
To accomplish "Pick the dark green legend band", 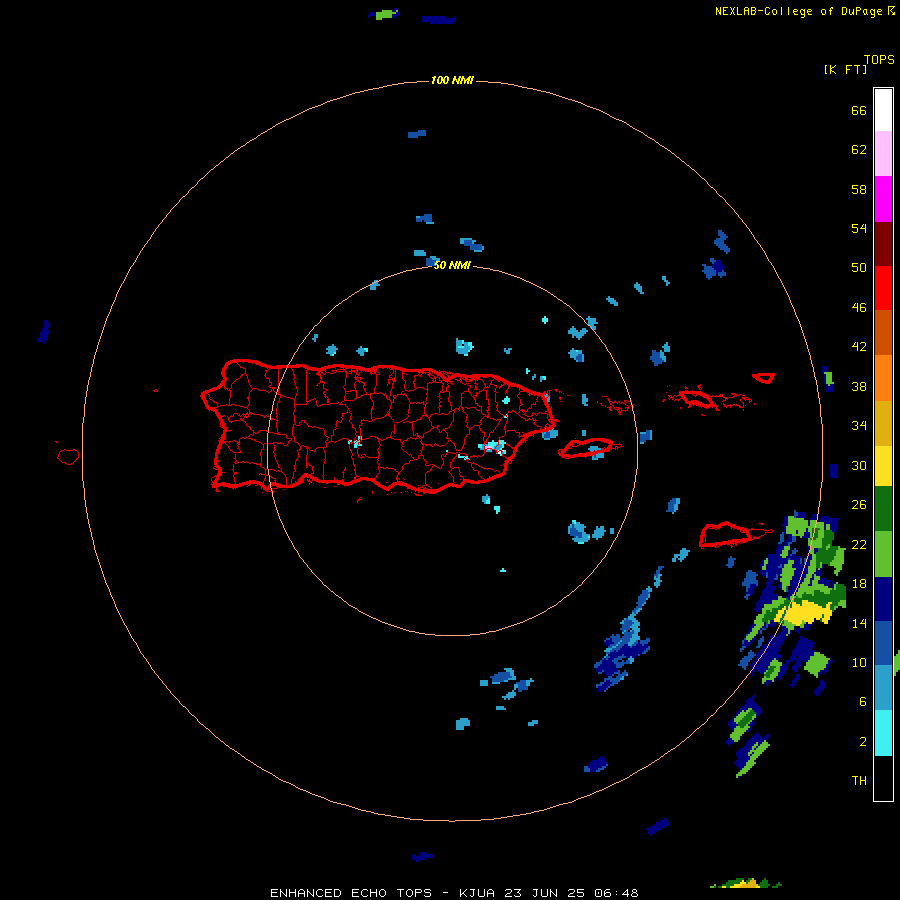I will (883, 509).
